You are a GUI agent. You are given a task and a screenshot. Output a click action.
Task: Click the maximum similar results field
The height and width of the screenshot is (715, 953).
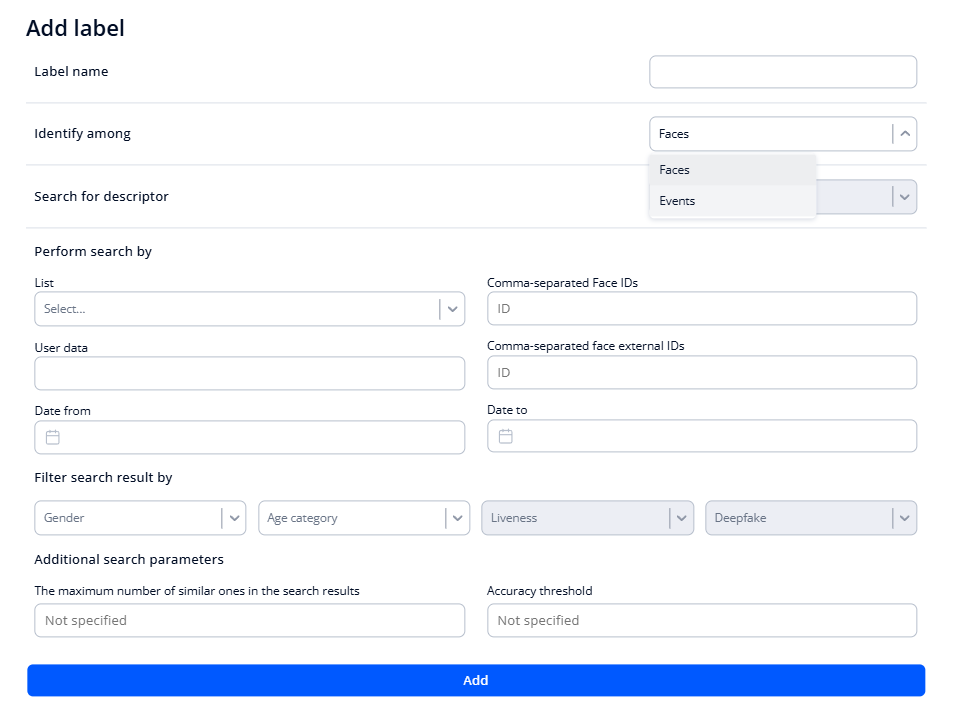249,620
